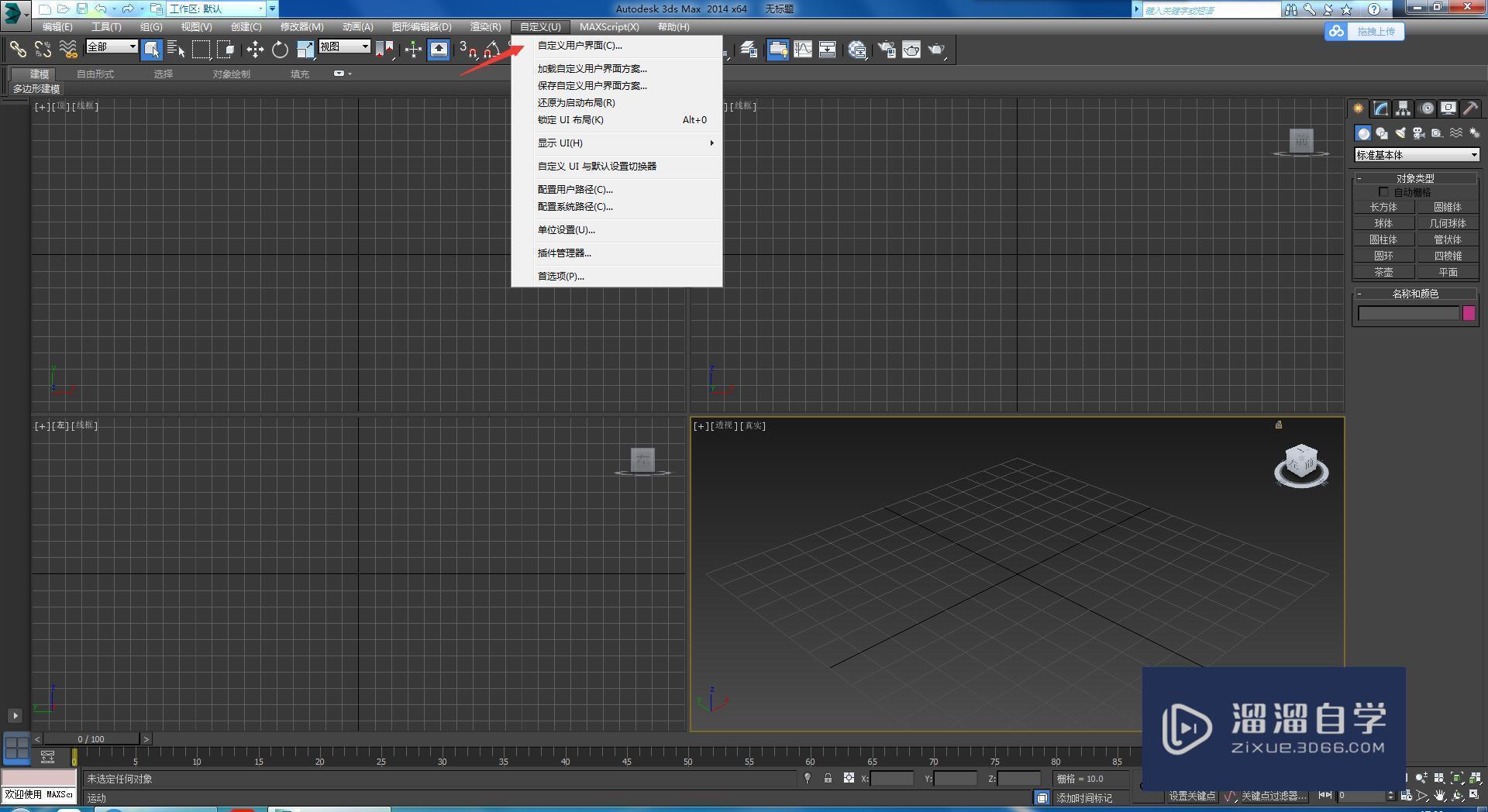This screenshot has height=812, width=1488.
Task: Switch to Lights creation category icon
Action: click(x=1400, y=133)
